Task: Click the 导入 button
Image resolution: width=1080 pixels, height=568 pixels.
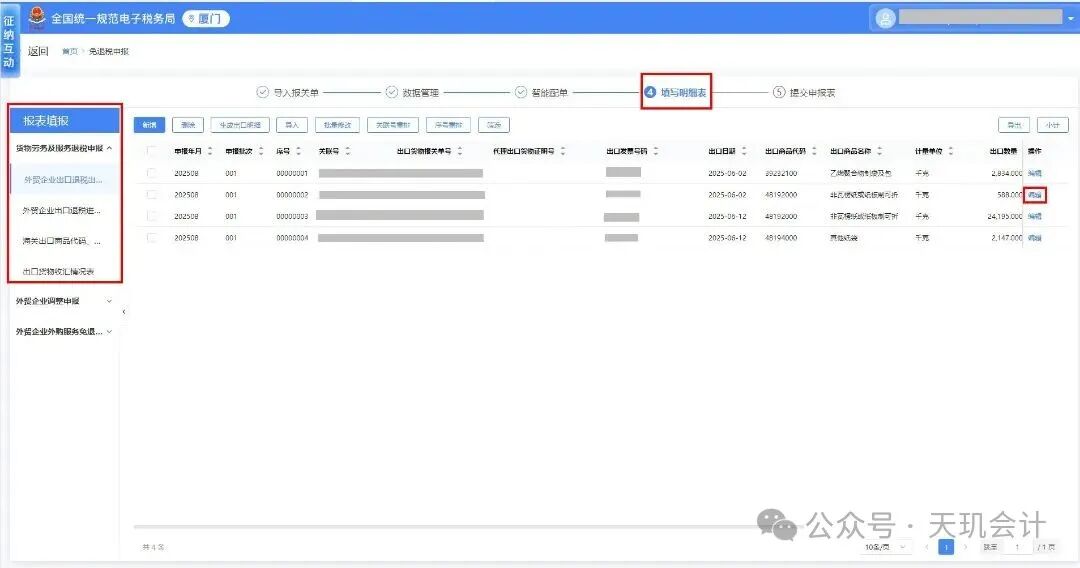Action: [x=292, y=125]
